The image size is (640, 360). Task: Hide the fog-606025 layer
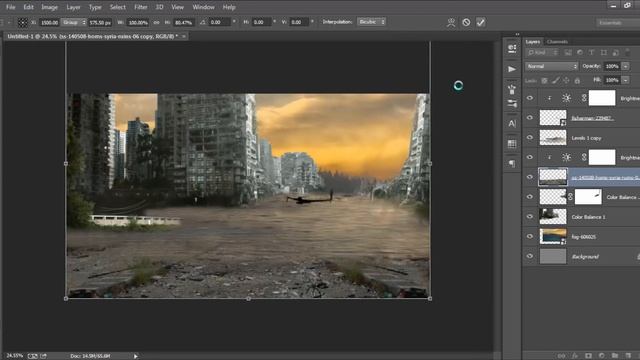click(530, 236)
